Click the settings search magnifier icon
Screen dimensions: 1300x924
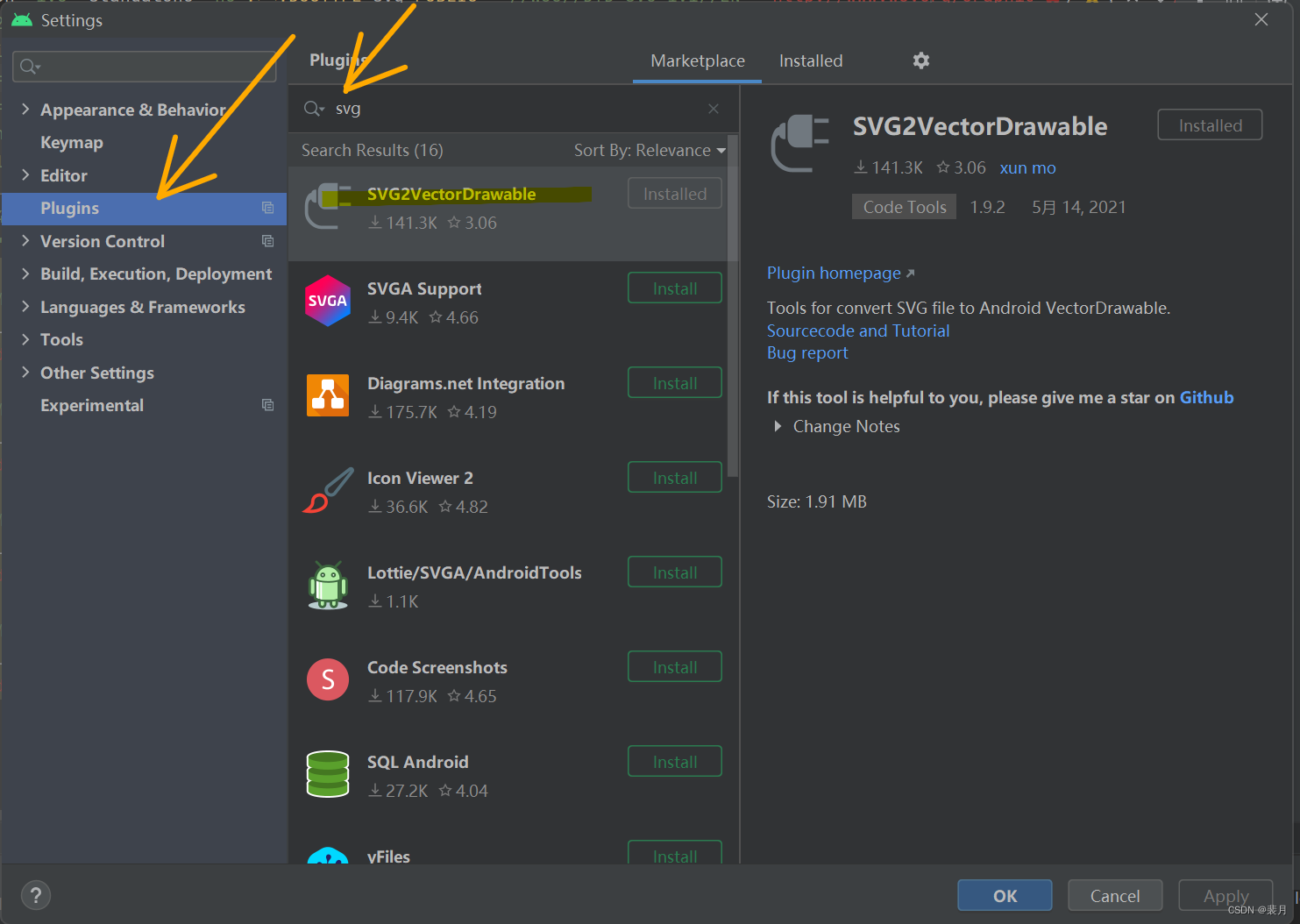(30, 67)
